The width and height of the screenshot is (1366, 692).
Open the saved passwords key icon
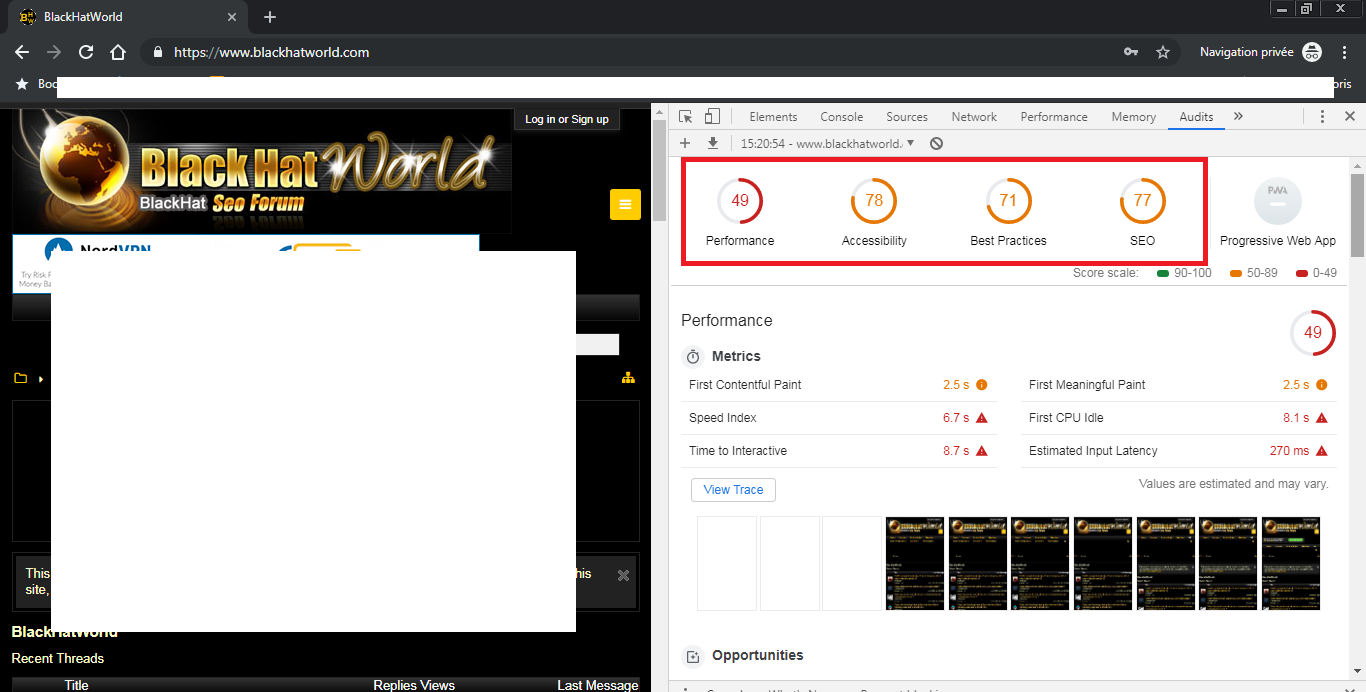tap(1131, 52)
